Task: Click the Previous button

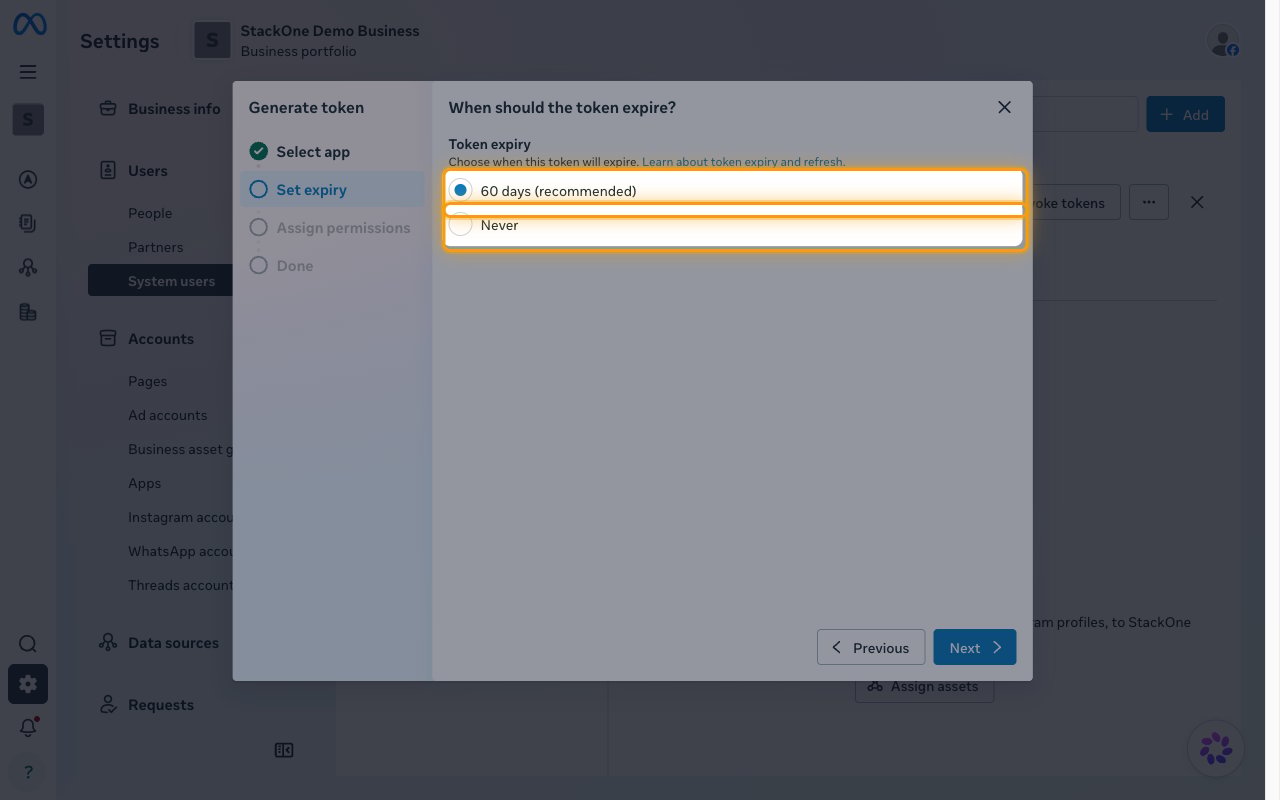Action: click(871, 647)
